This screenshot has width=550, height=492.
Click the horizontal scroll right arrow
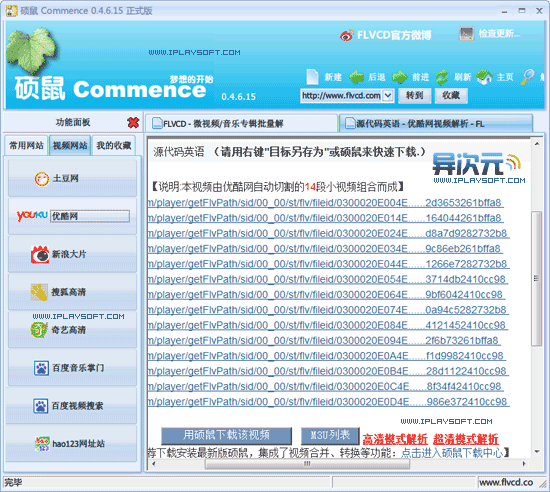[x=524, y=464]
